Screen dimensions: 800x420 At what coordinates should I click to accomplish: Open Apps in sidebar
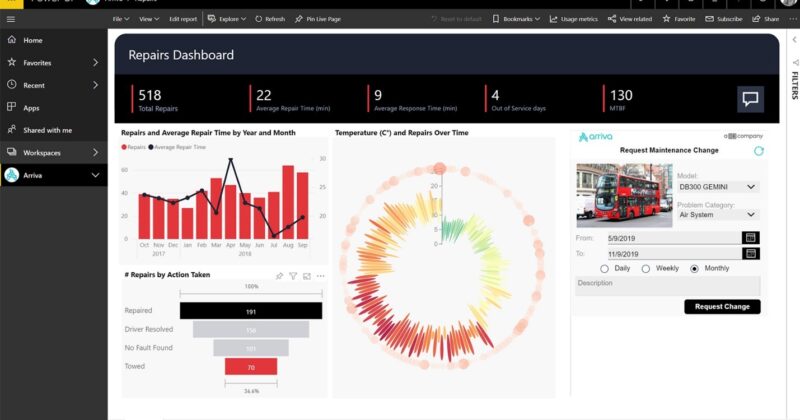(x=31, y=108)
